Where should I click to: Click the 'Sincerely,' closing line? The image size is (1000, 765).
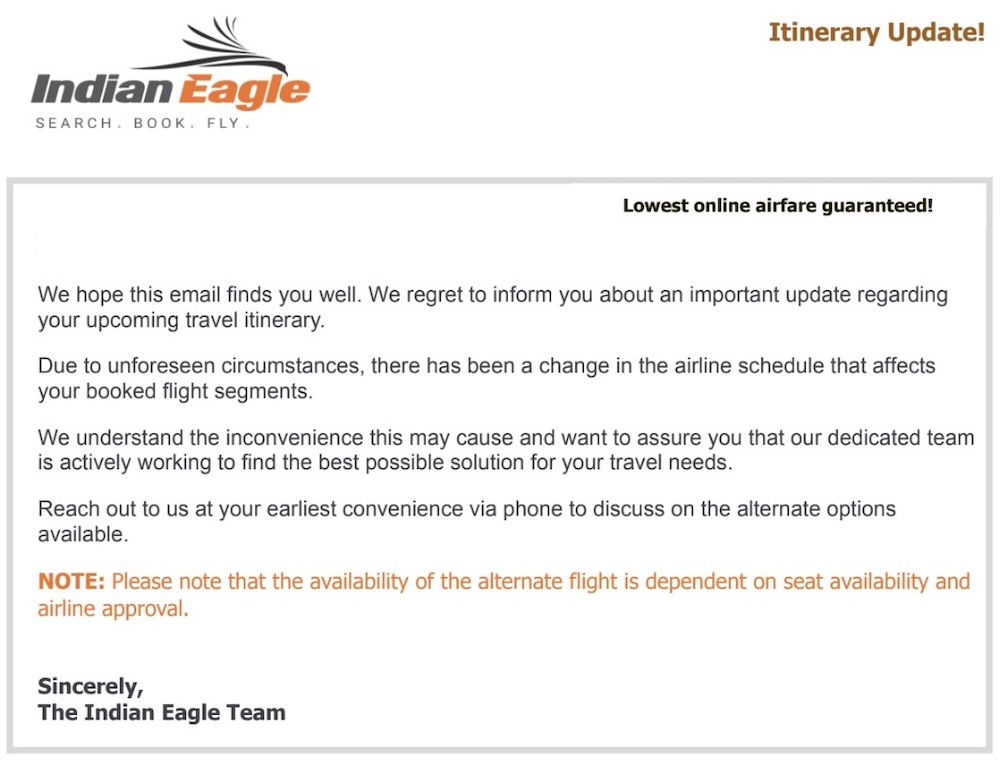pyautogui.click(x=91, y=687)
